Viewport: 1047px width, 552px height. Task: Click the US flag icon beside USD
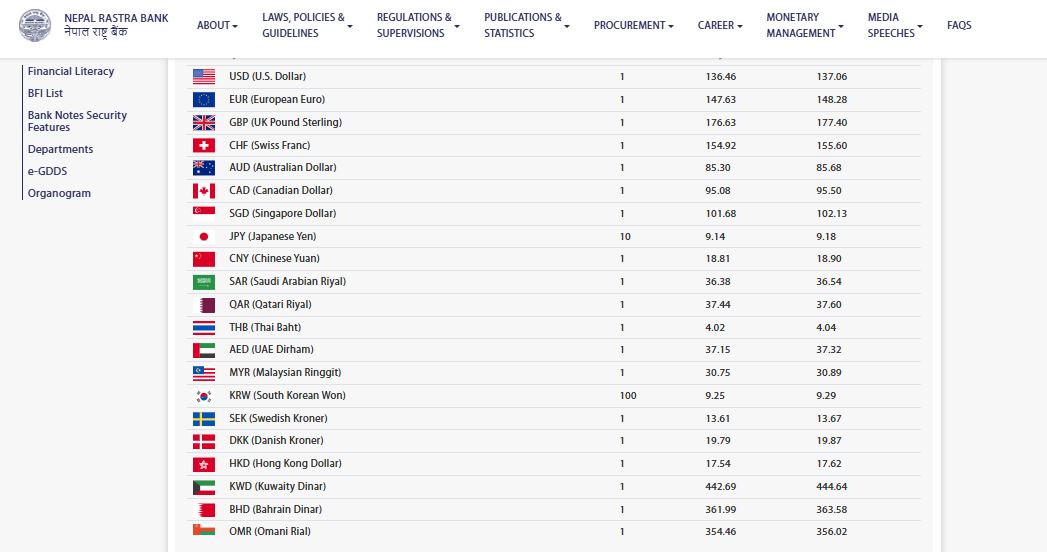coord(204,76)
